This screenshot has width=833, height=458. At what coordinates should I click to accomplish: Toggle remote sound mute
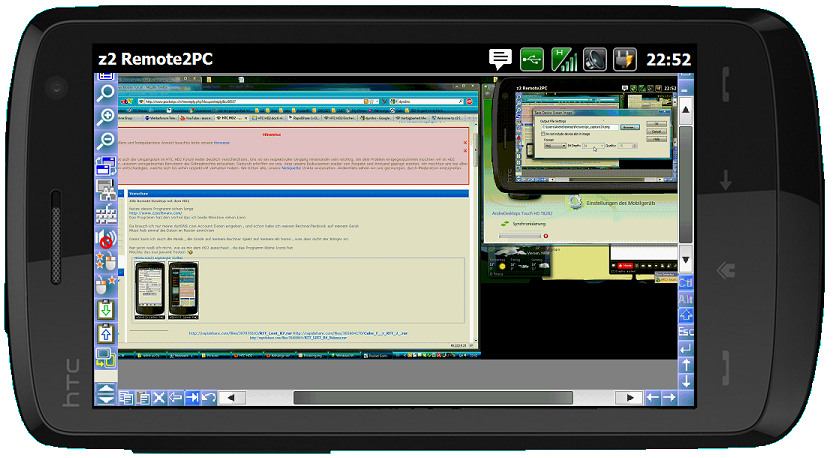pos(105,239)
